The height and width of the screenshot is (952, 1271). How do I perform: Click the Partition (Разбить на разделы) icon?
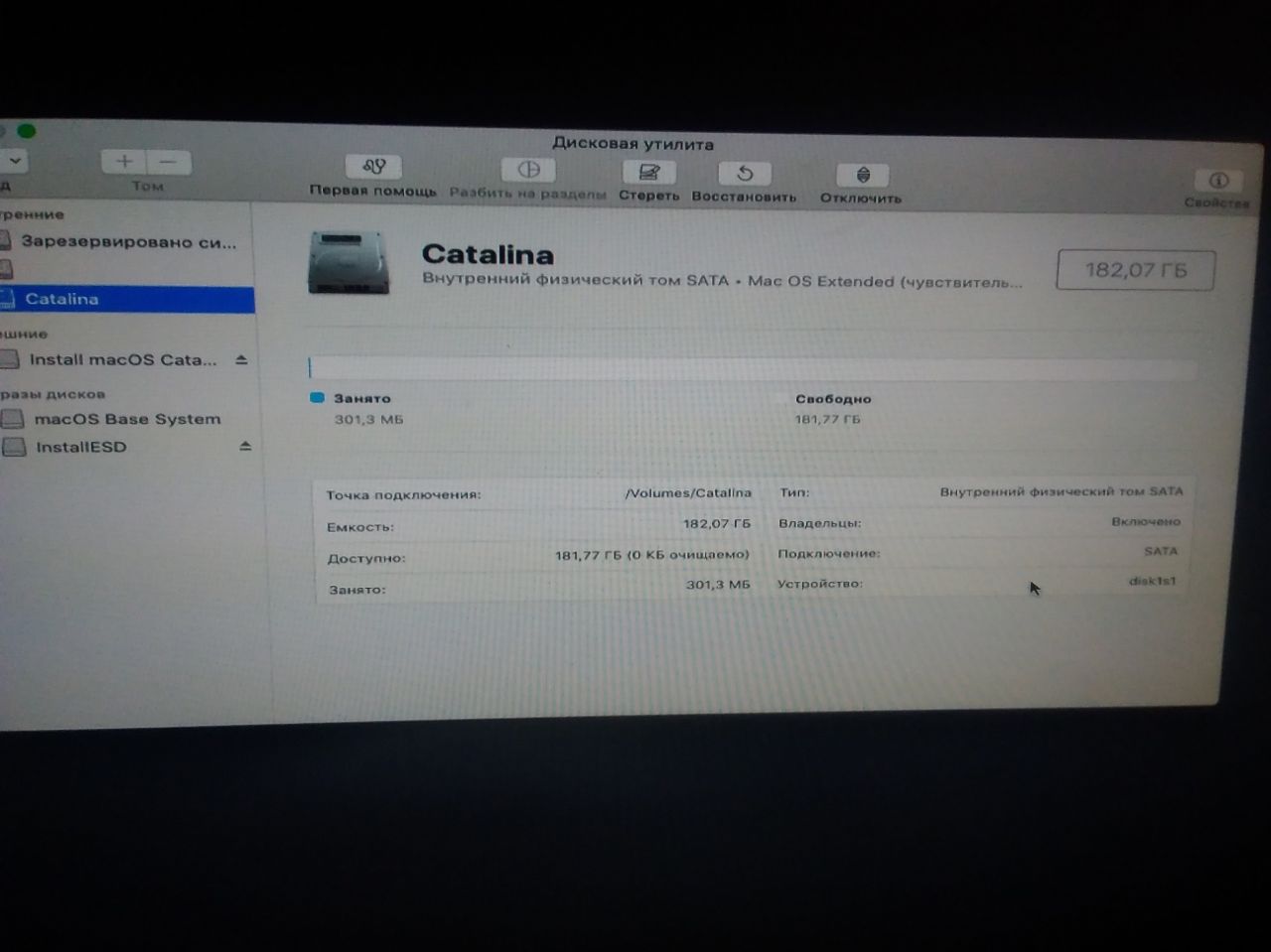click(x=528, y=170)
